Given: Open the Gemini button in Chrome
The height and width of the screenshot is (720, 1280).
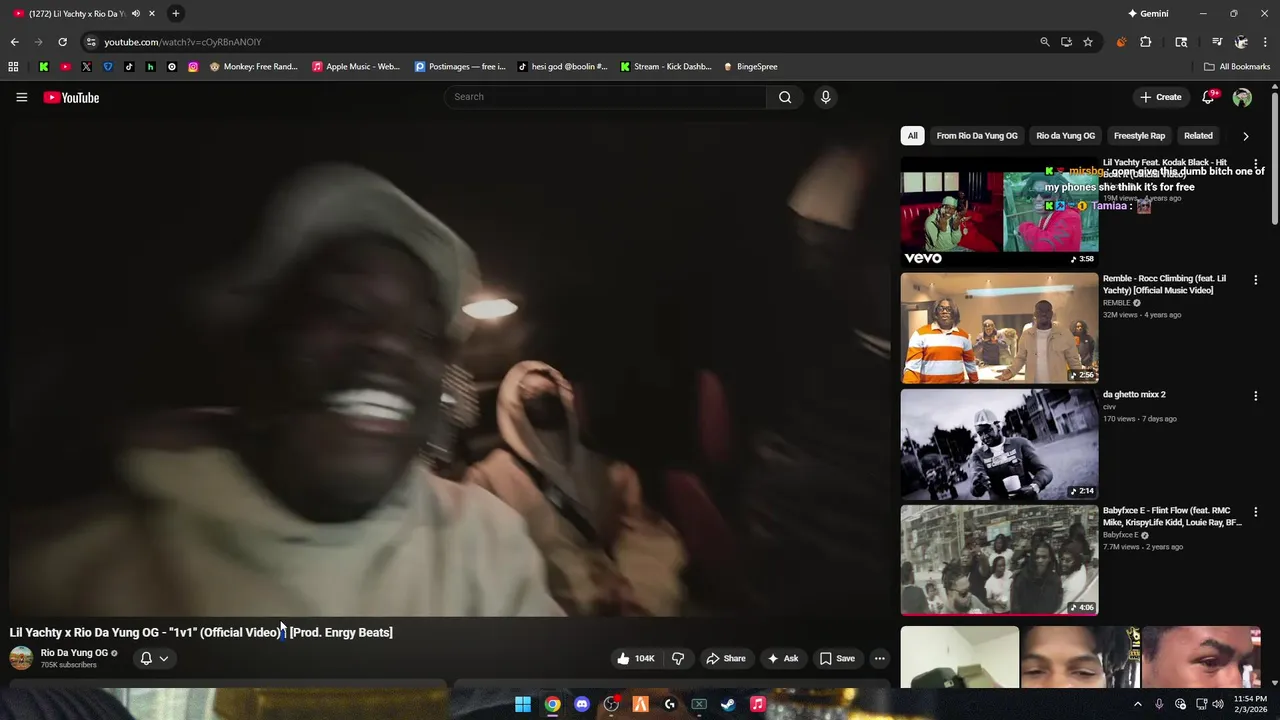Looking at the screenshot, I should [1148, 13].
